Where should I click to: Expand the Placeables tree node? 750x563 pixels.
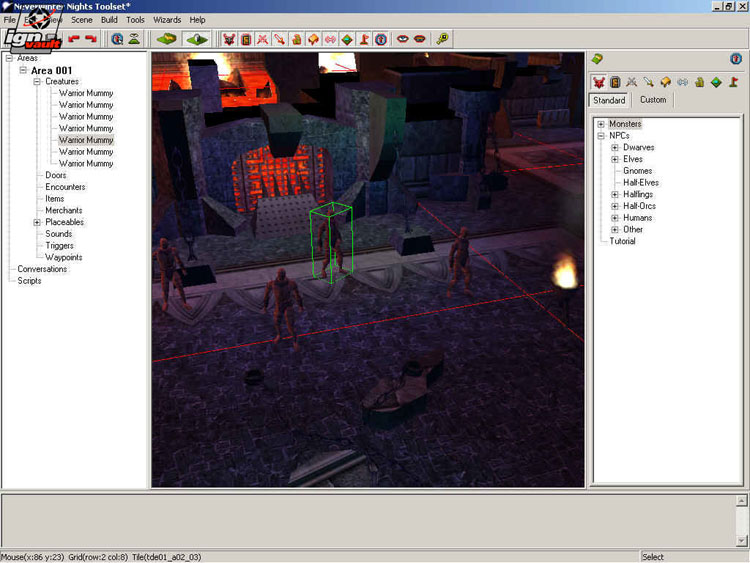37,222
